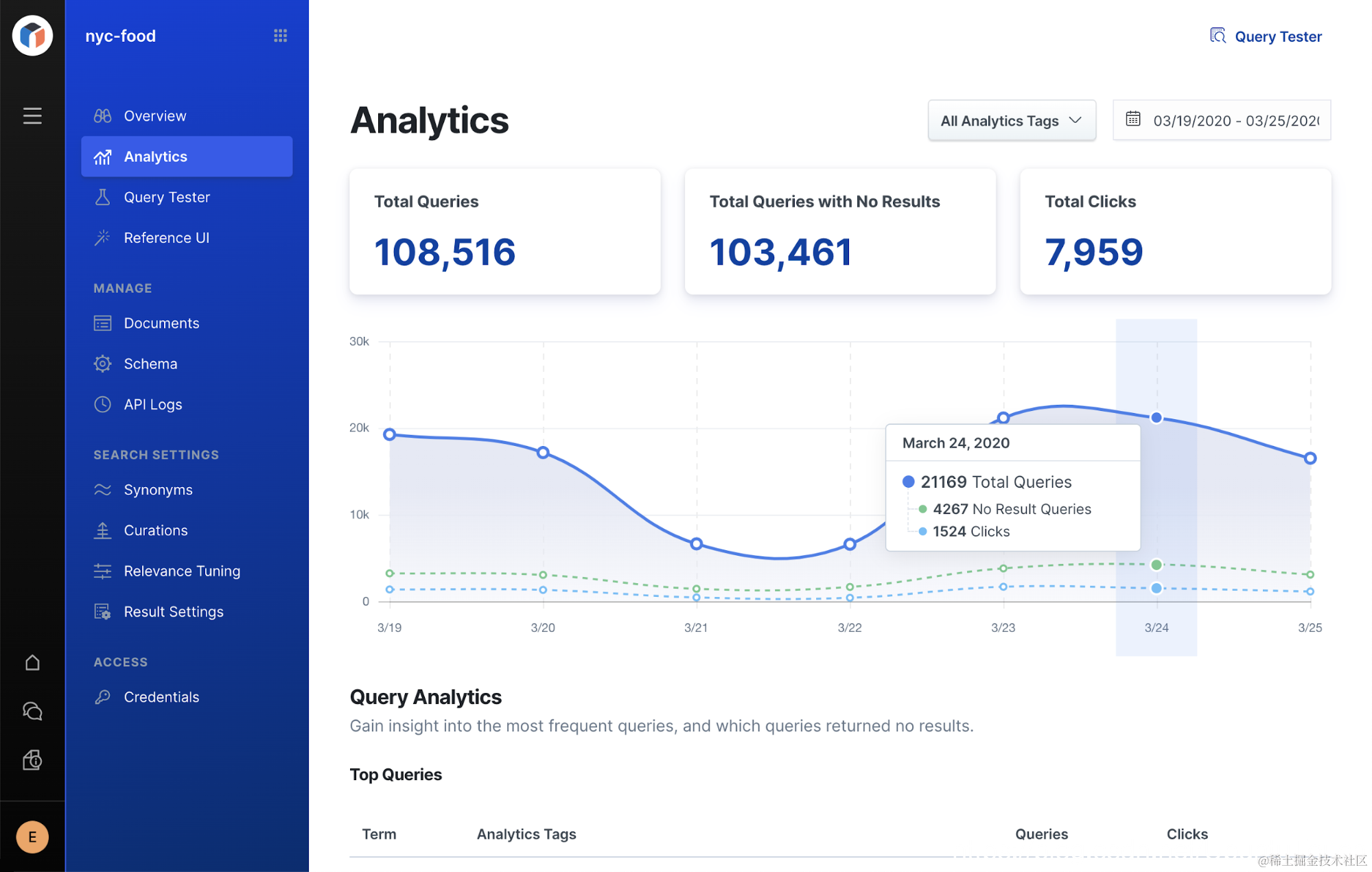The height and width of the screenshot is (872, 1372).
Task: Expand the All Analytics Tags dropdown
Action: [x=1011, y=121]
